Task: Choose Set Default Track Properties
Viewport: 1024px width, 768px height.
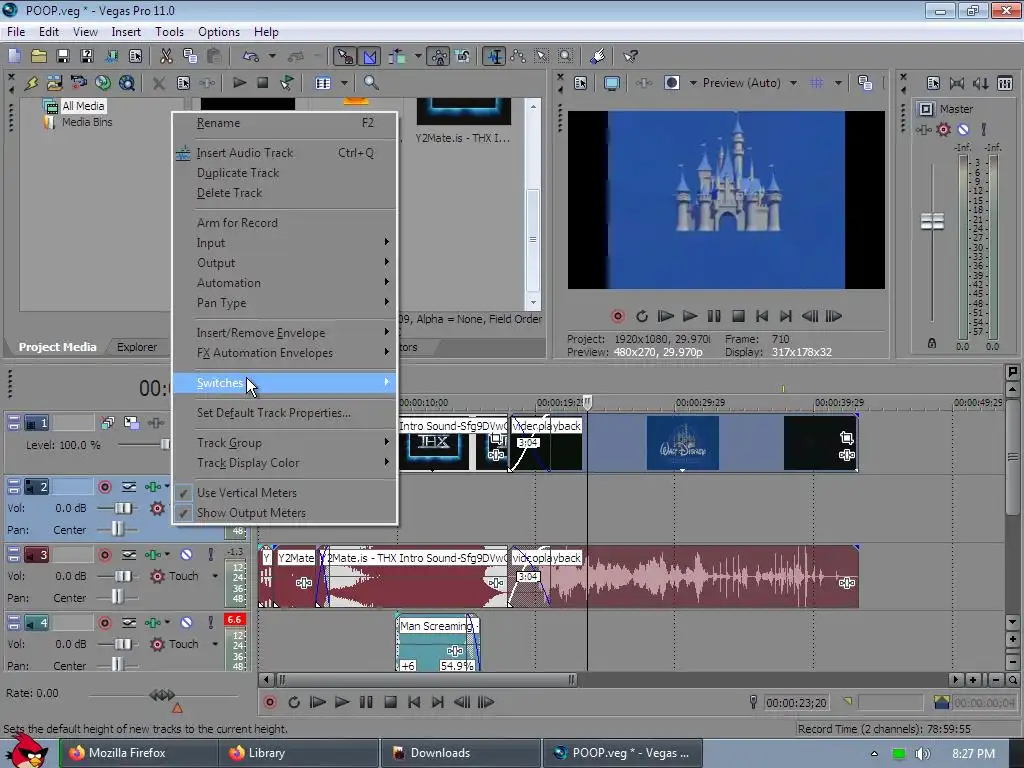Action: pos(285,413)
